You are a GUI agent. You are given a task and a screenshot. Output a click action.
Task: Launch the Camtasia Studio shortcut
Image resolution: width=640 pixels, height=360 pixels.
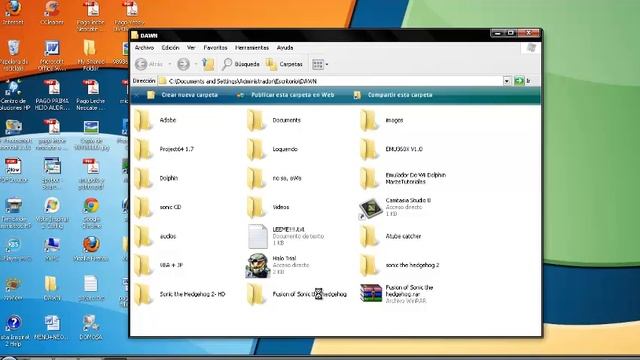(x=395, y=207)
